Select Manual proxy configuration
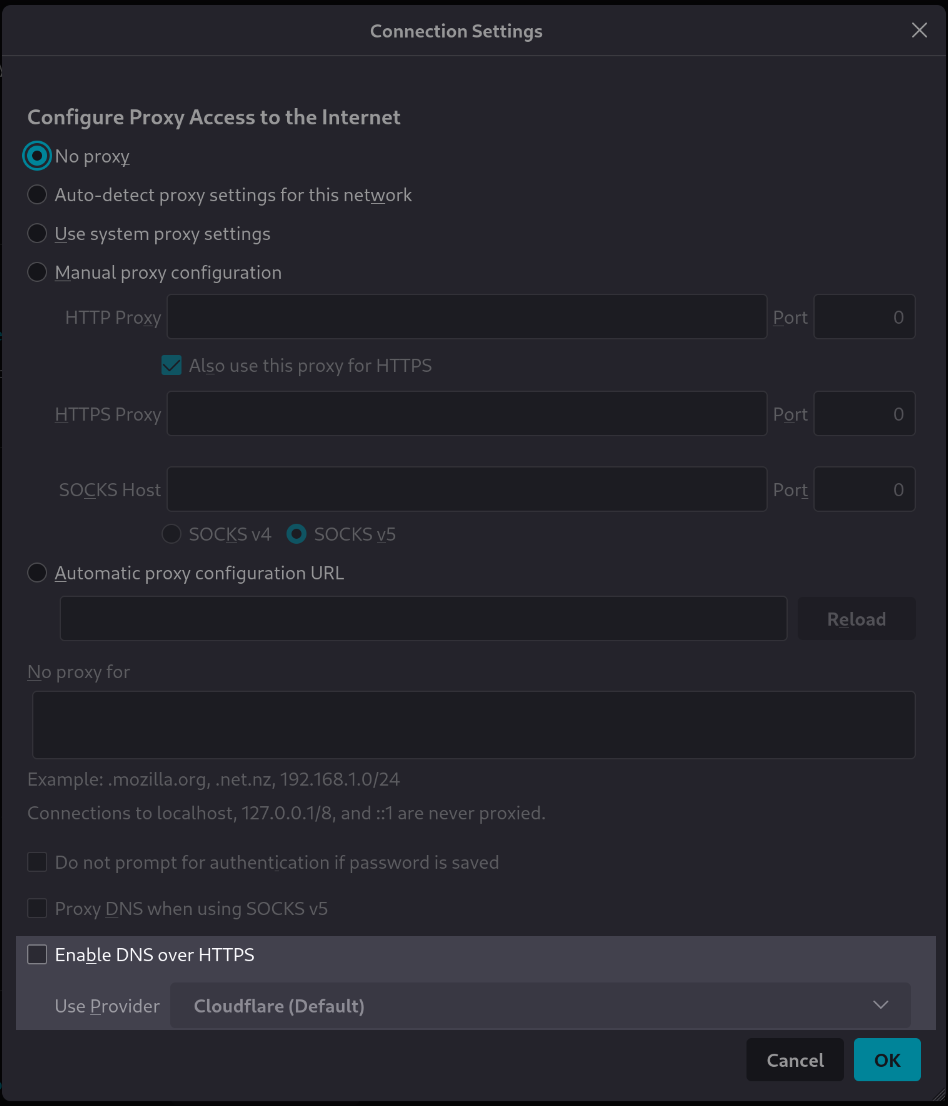This screenshot has height=1106, width=948. pyautogui.click(x=37, y=272)
